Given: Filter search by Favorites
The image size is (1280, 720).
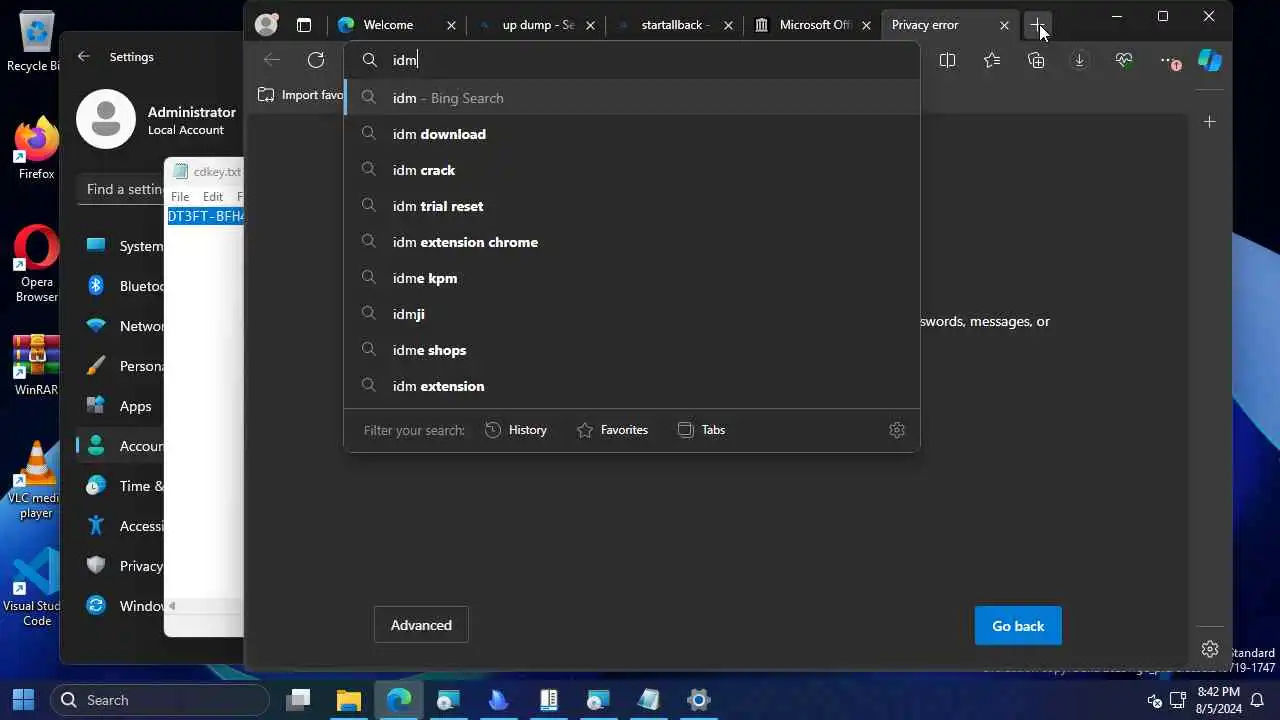Looking at the screenshot, I should click(613, 430).
